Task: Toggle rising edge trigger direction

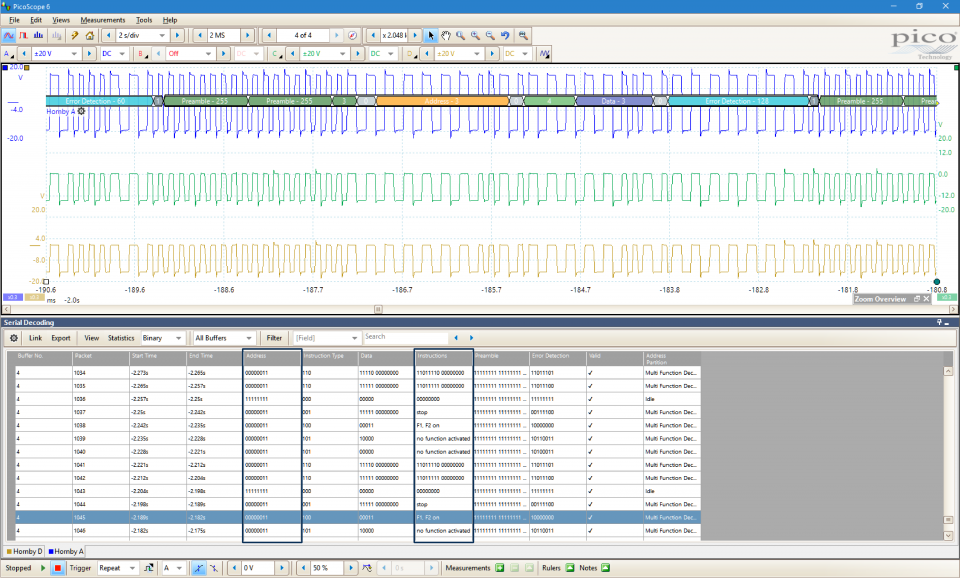Action: [199, 568]
